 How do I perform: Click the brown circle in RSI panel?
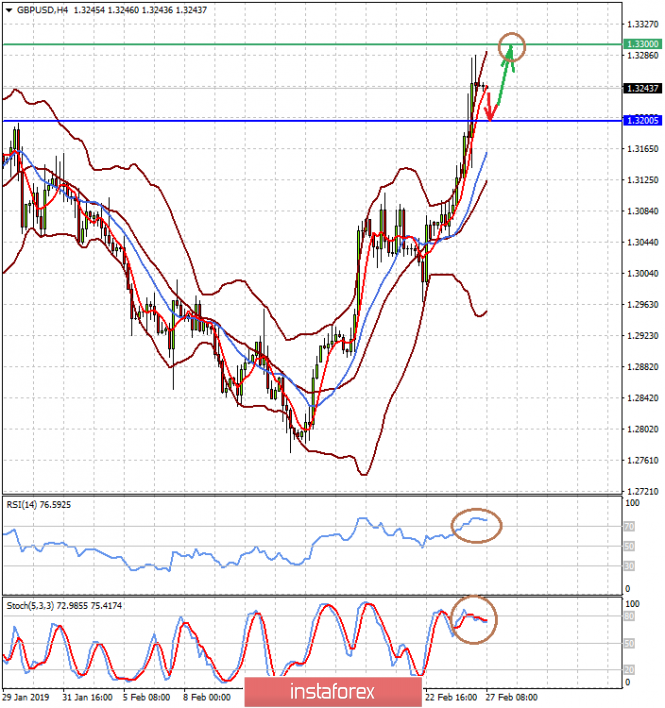coord(476,524)
